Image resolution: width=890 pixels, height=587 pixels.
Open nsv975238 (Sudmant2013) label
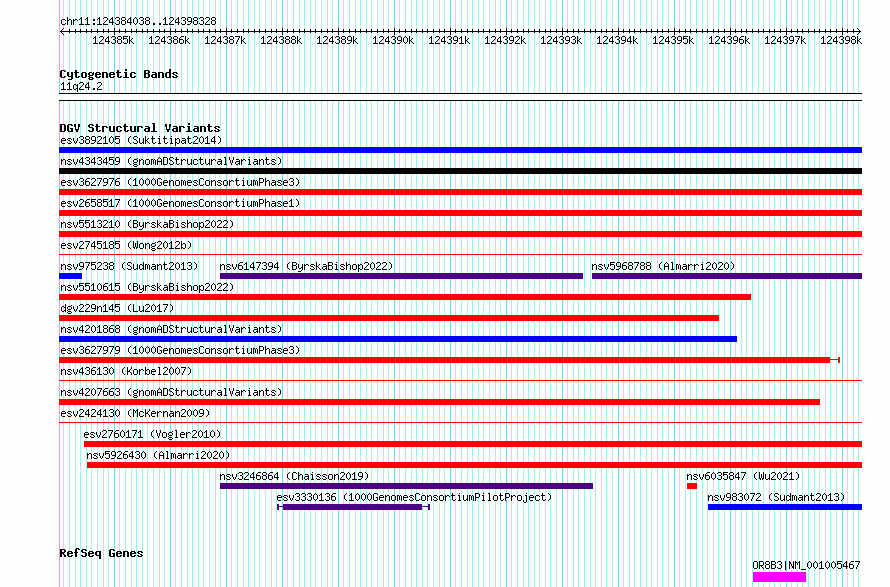pyautogui.click(x=129, y=266)
